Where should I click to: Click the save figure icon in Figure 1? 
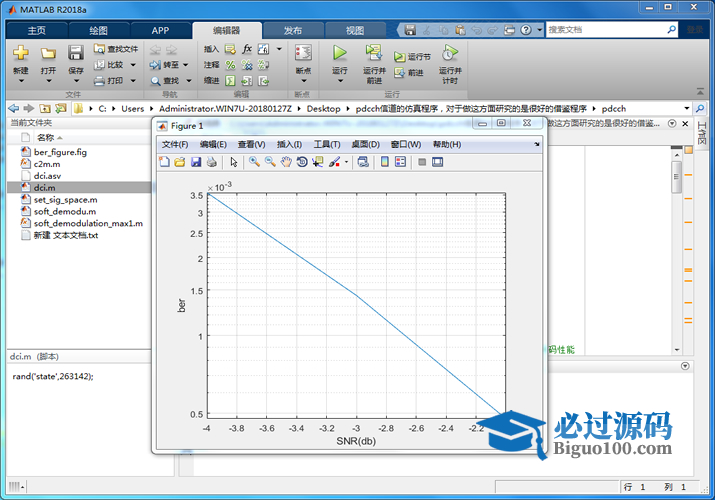click(x=196, y=162)
